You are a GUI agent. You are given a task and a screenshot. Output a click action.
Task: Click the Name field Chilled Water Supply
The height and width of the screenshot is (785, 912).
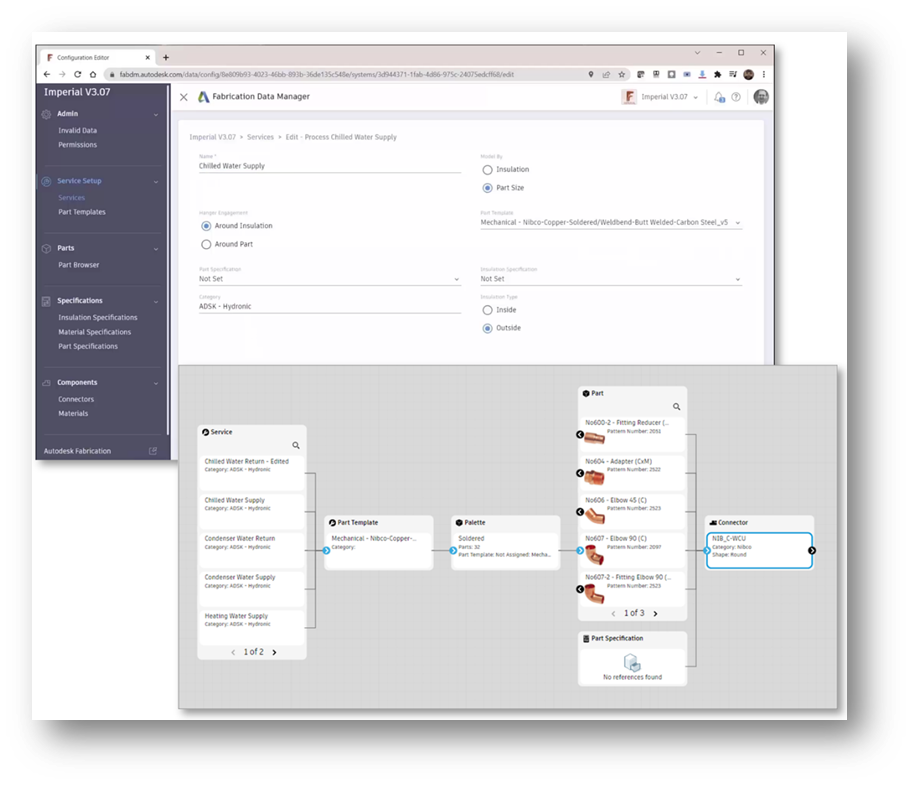point(330,166)
